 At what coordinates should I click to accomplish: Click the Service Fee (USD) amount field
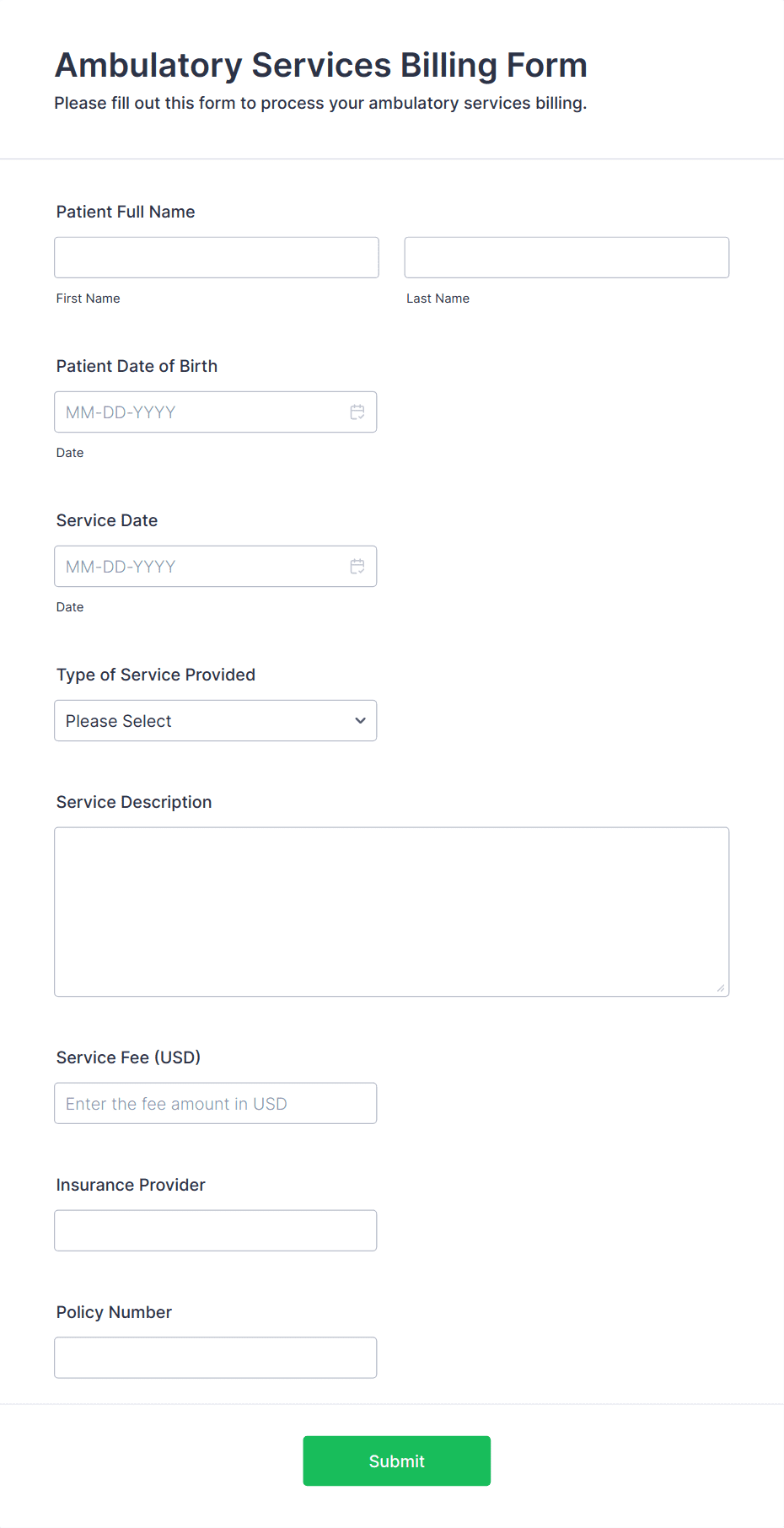tap(216, 1103)
